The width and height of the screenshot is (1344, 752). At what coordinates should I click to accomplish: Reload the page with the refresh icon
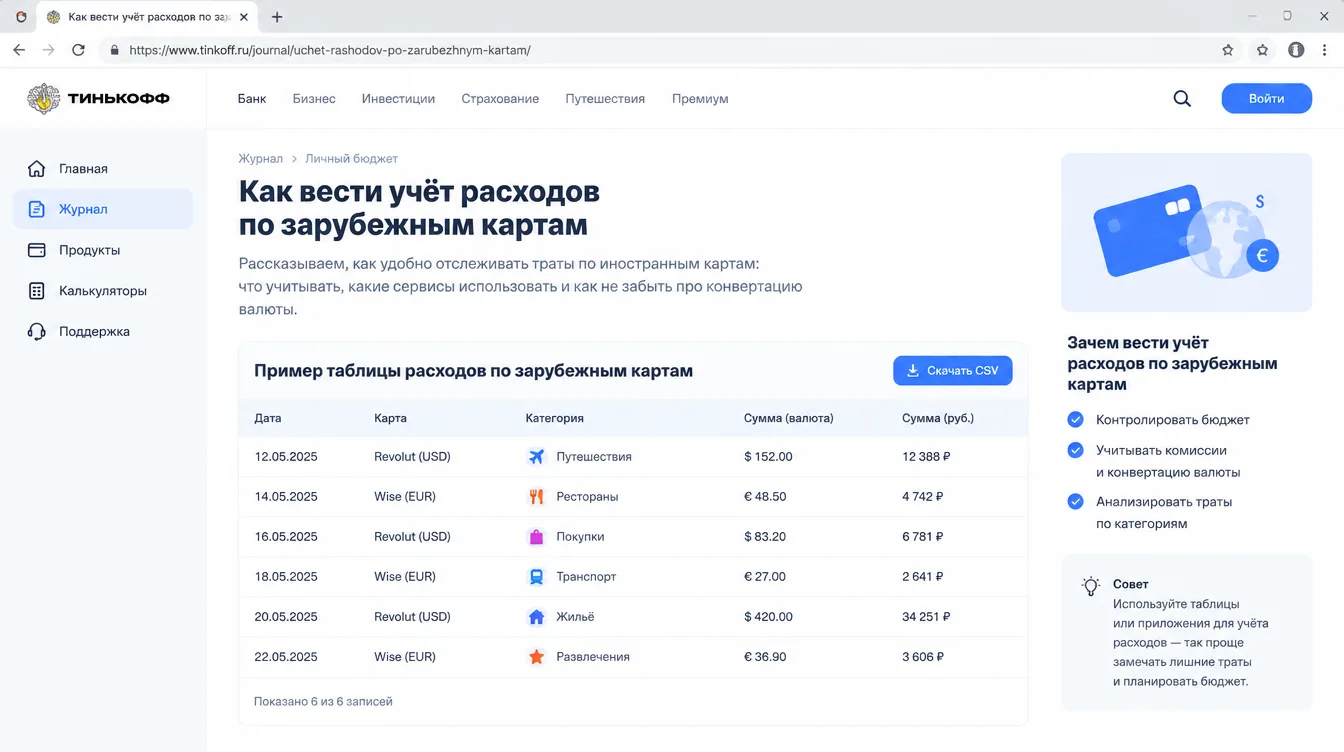pyautogui.click(x=78, y=50)
